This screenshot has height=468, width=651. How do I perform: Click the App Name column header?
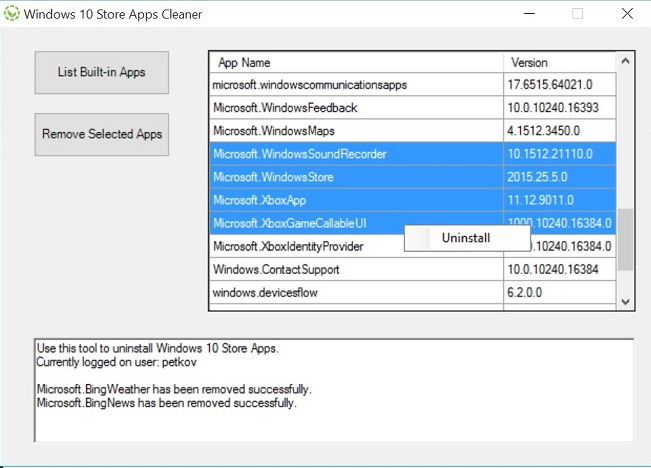click(356, 63)
